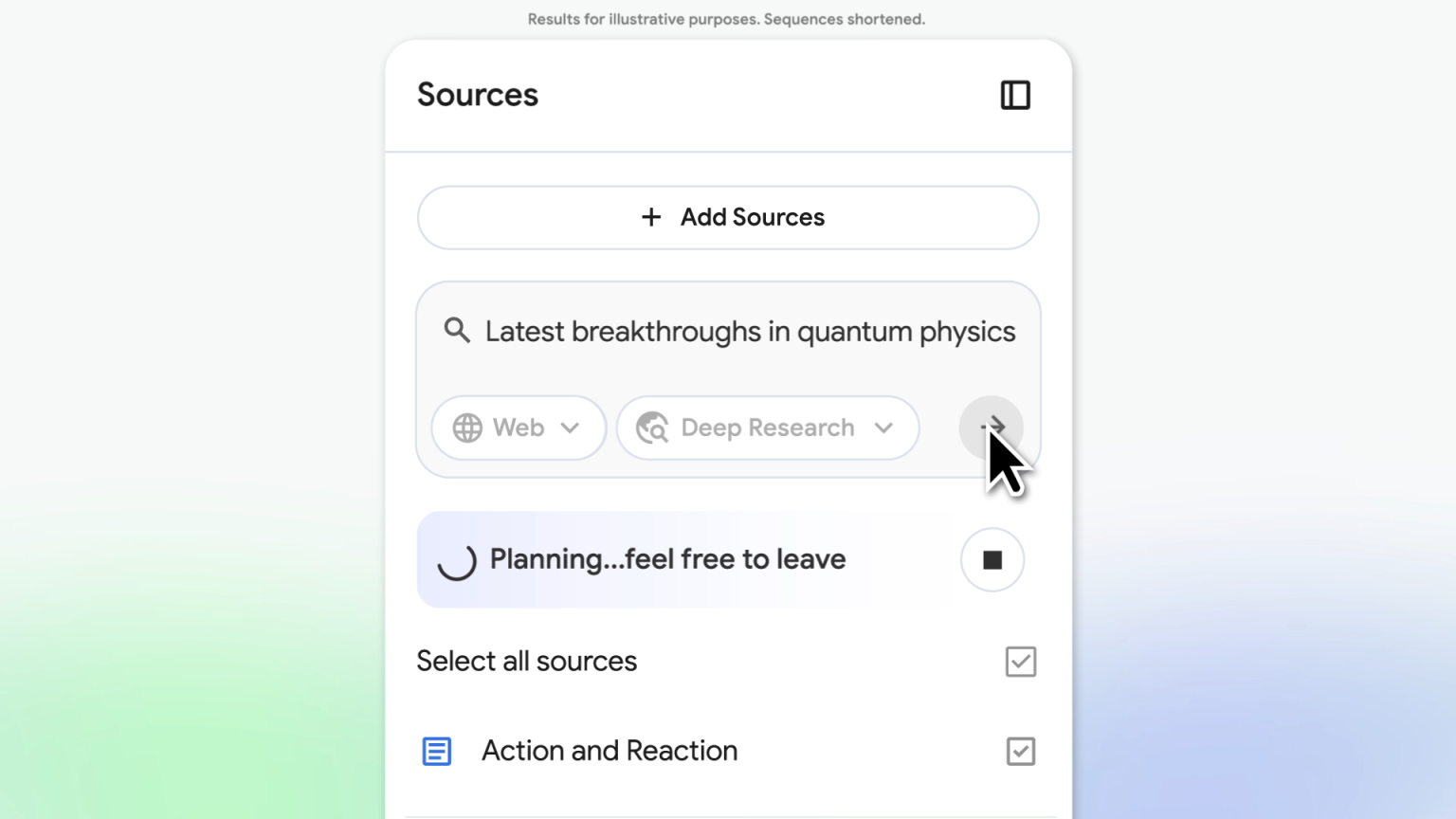The image size is (1456, 819).
Task: Toggle the Select all sources checkbox
Action: (x=1021, y=662)
